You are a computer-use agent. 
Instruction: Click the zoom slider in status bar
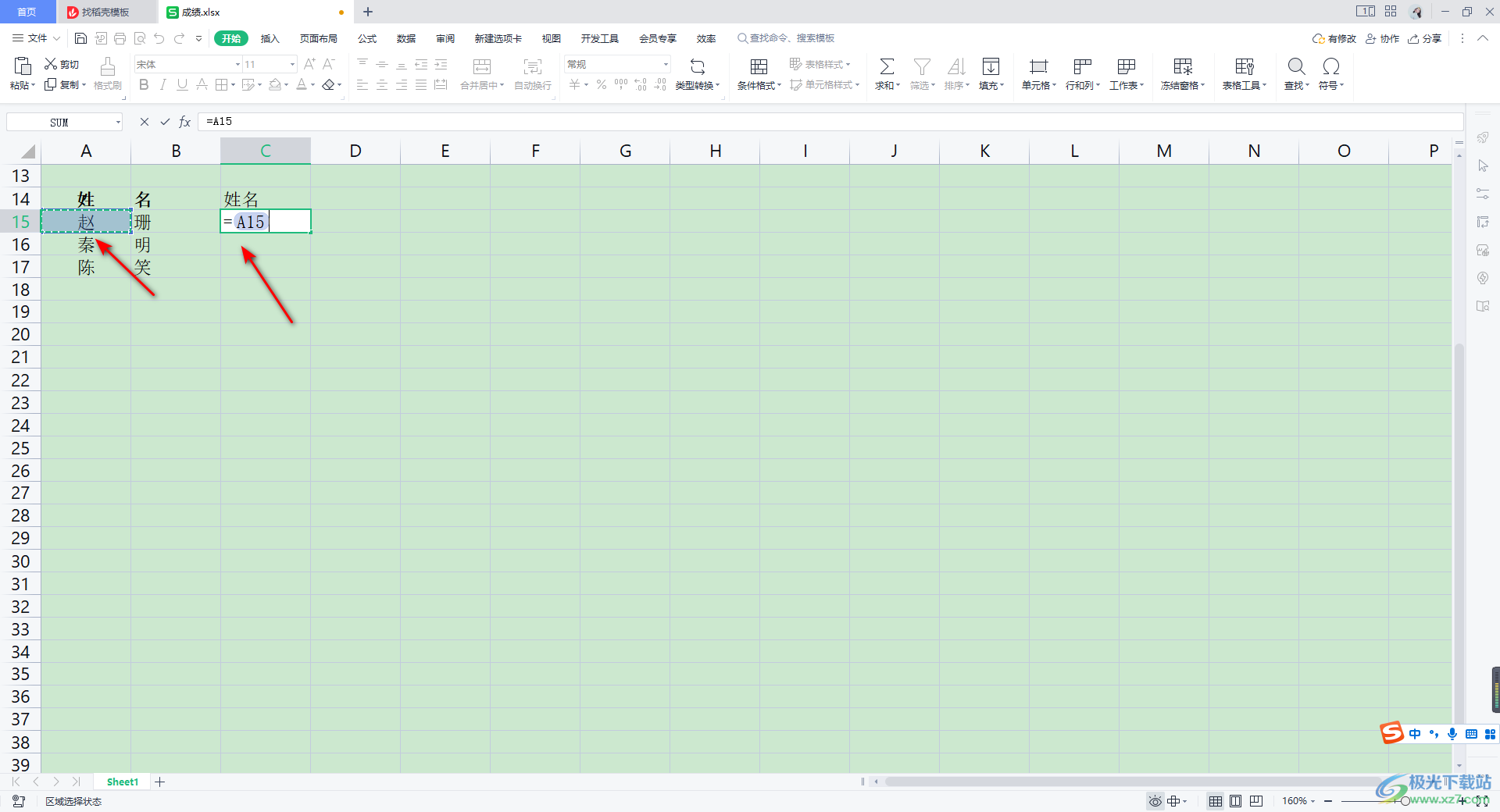[1405, 801]
